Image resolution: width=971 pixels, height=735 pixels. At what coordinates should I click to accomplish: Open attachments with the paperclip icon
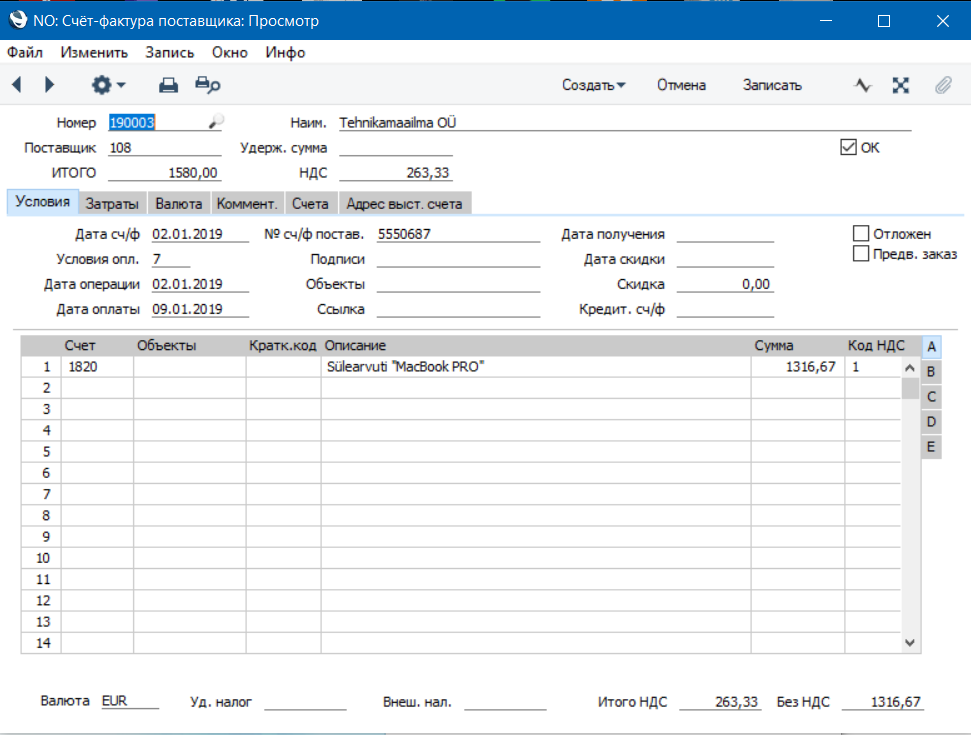click(943, 86)
